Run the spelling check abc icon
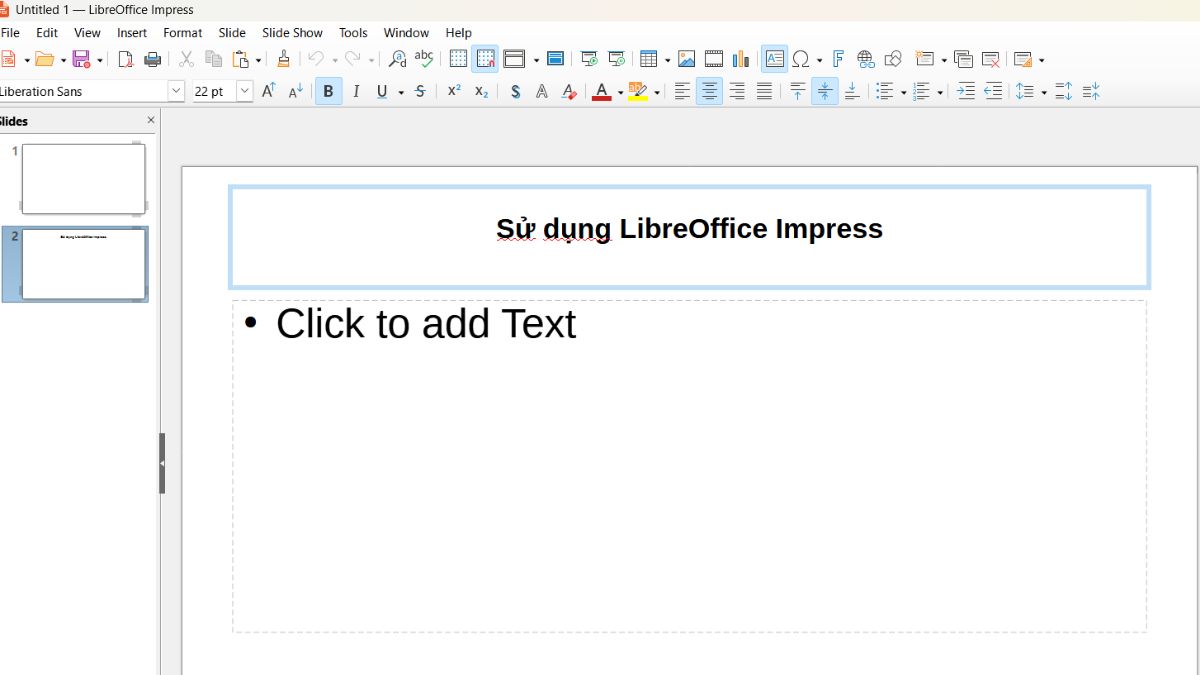Image resolution: width=1200 pixels, height=675 pixels. 424,59
